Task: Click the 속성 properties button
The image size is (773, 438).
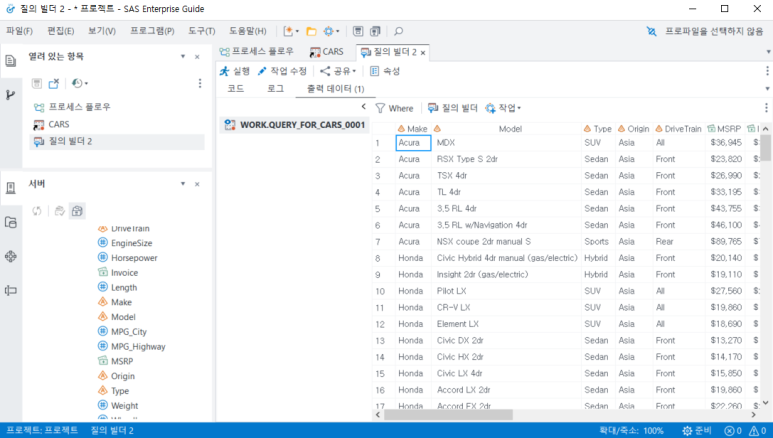Action: click(385, 71)
